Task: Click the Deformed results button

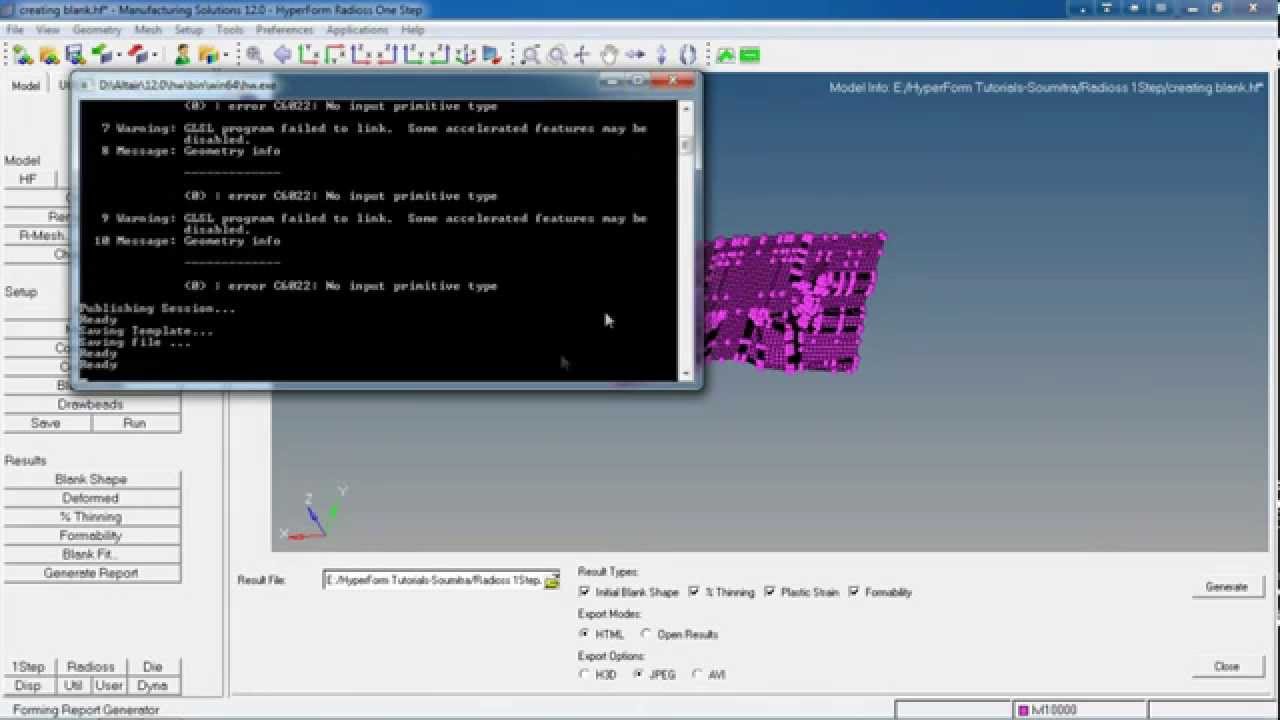Action: (x=91, y=498)
